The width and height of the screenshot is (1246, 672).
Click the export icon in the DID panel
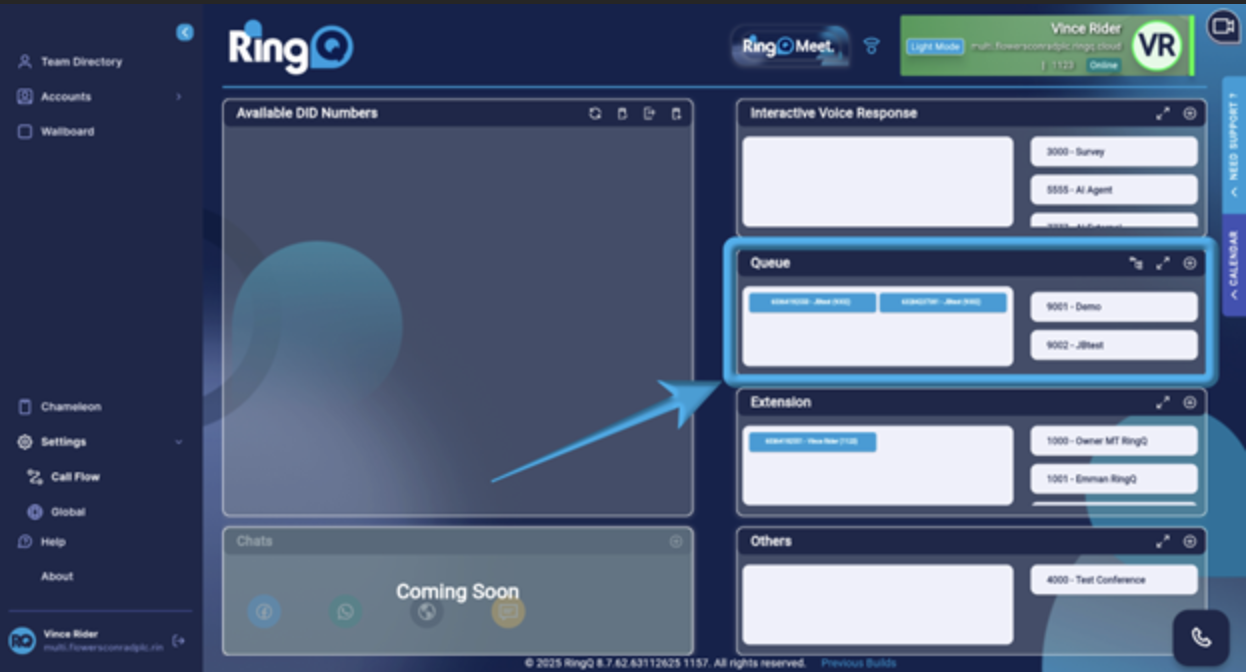(651, 113)
